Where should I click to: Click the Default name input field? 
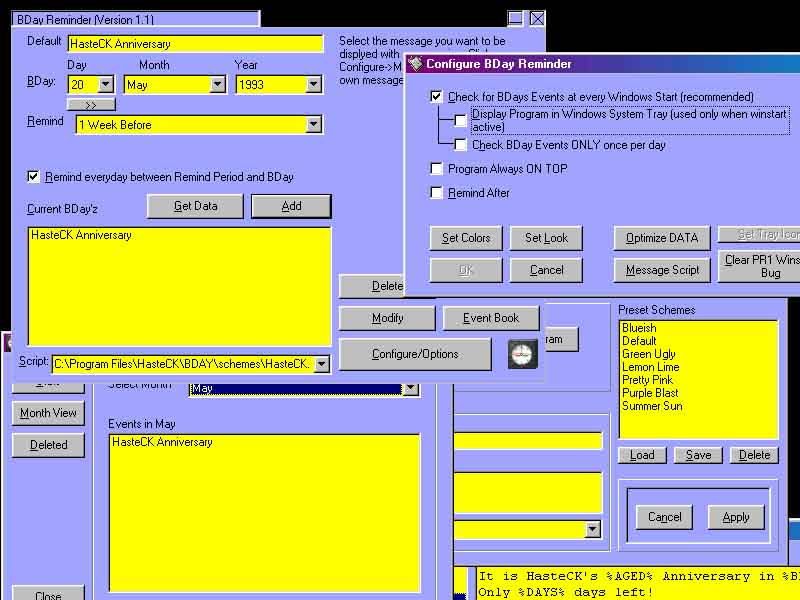point(195,44)
